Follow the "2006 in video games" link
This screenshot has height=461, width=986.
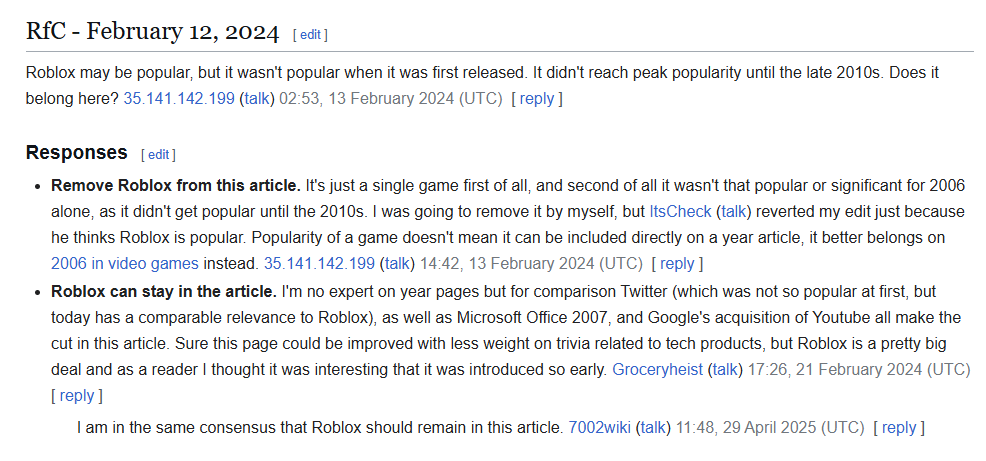(125, 264)
